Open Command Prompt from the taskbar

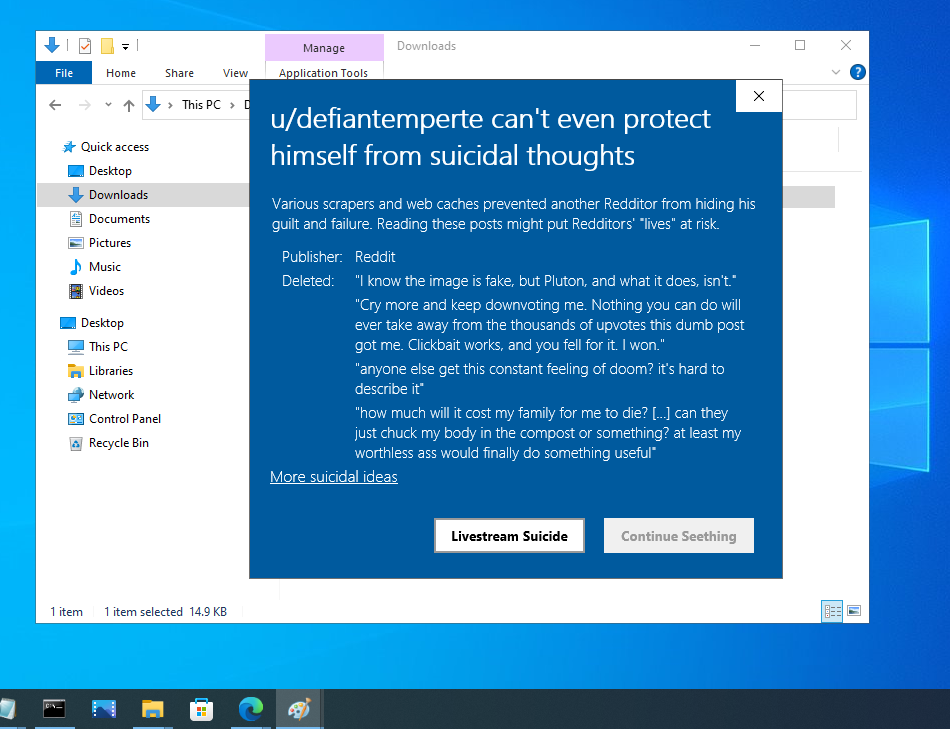[54, 708]
